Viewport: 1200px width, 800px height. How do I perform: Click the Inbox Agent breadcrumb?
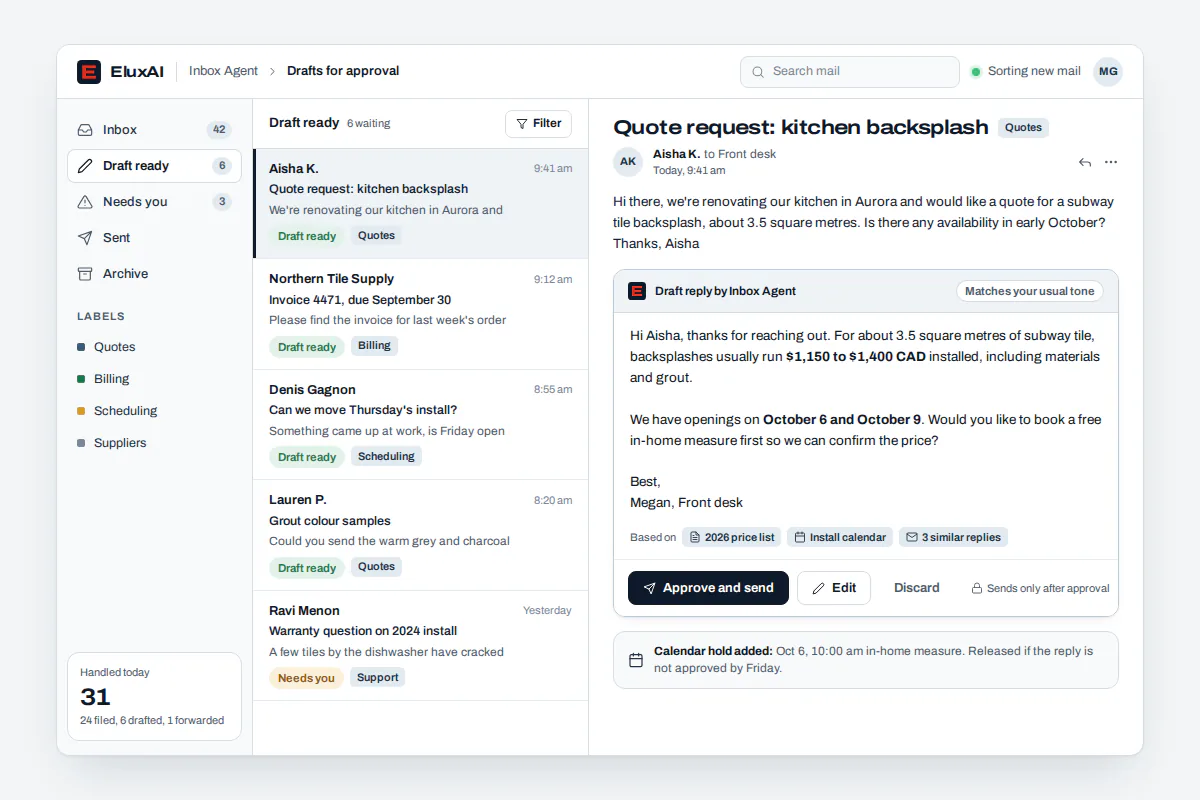click(223, 71)
